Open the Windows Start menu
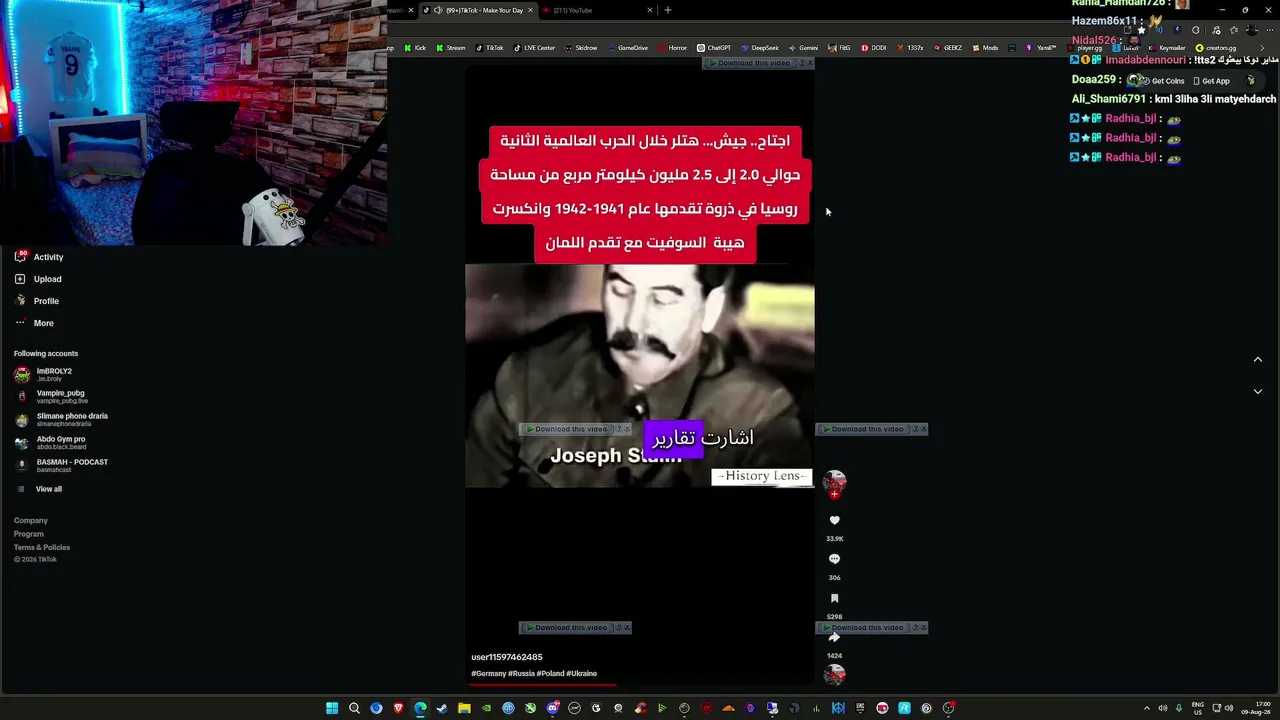1280x720 pixels. click(332, 708)
